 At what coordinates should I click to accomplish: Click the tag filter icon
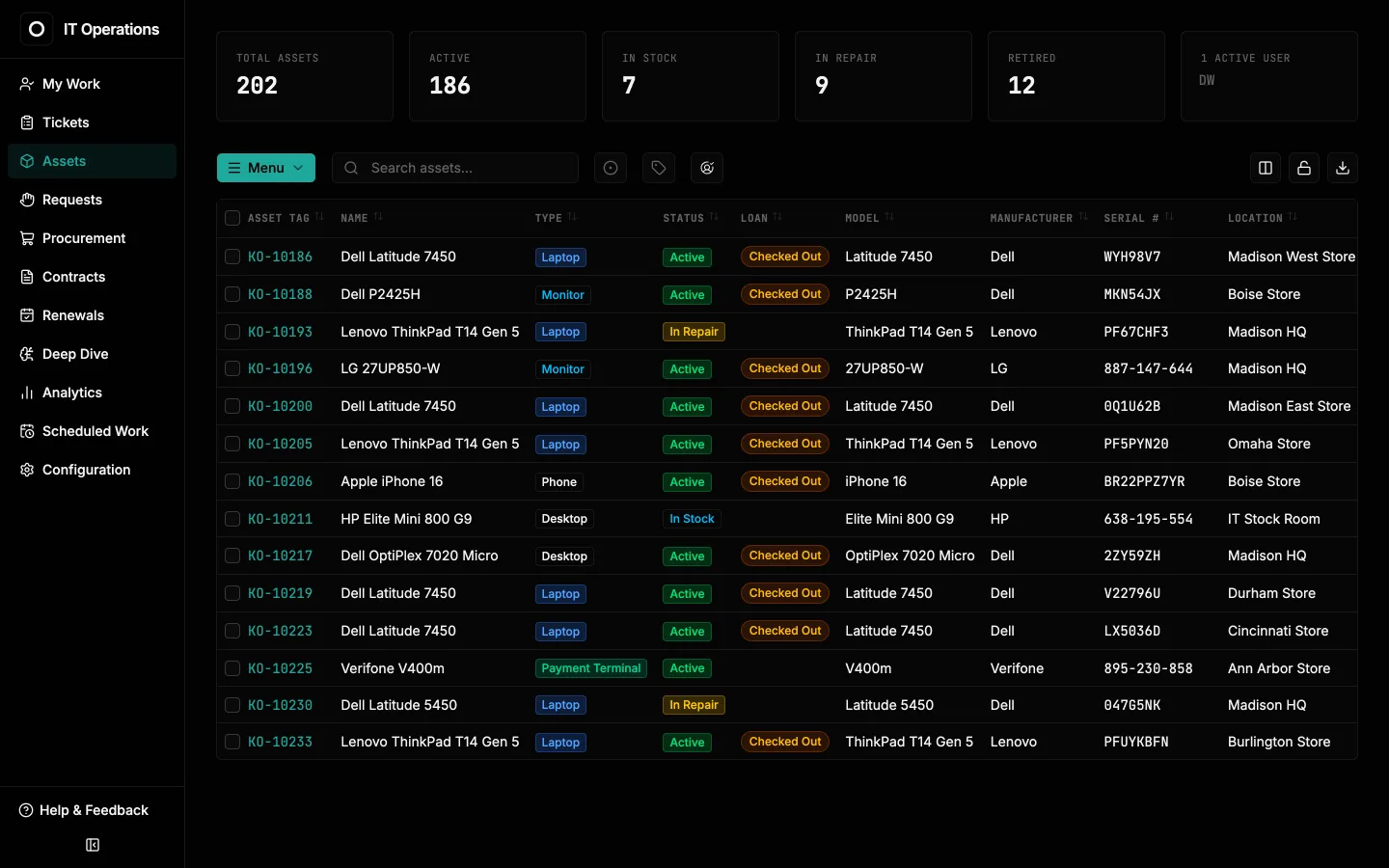point(659,168)
